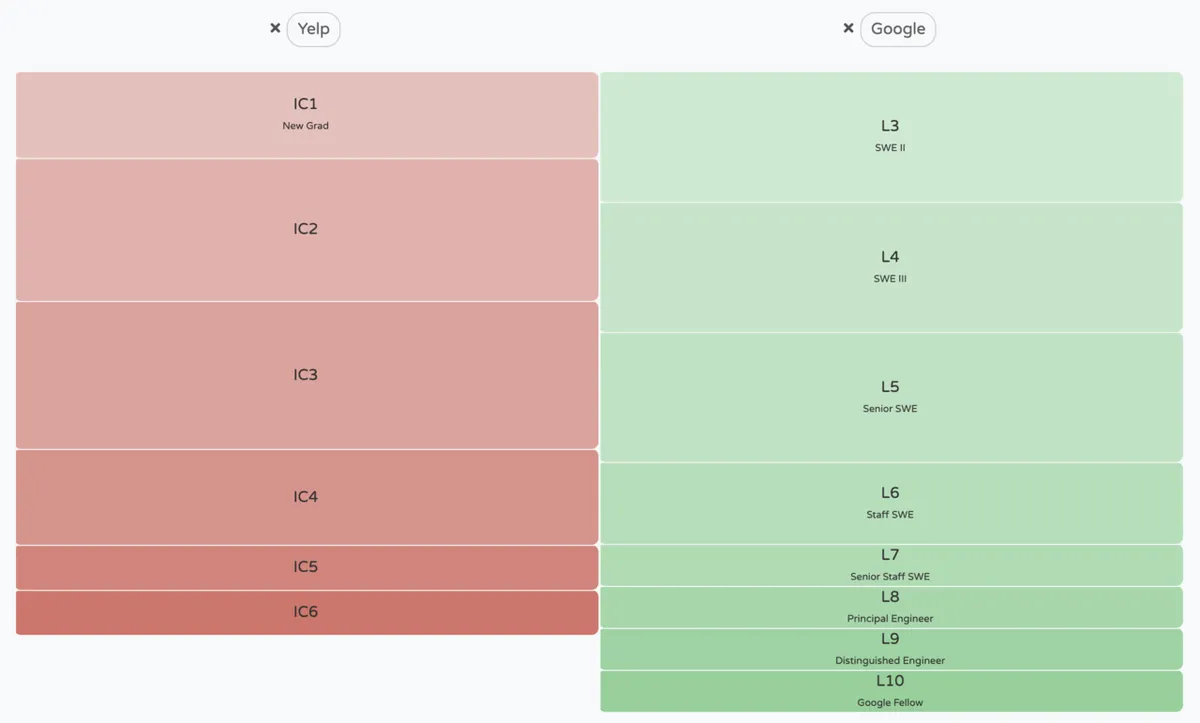The image size is (1200, 723).
Task: Select the Yelp IC1 New Grad level
Action: (306, 113)
